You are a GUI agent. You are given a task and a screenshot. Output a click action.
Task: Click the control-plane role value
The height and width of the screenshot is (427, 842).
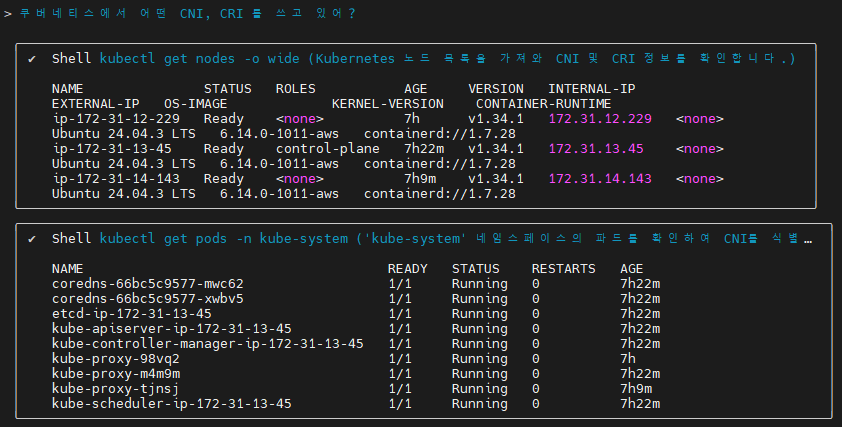[x=328, y=149]
